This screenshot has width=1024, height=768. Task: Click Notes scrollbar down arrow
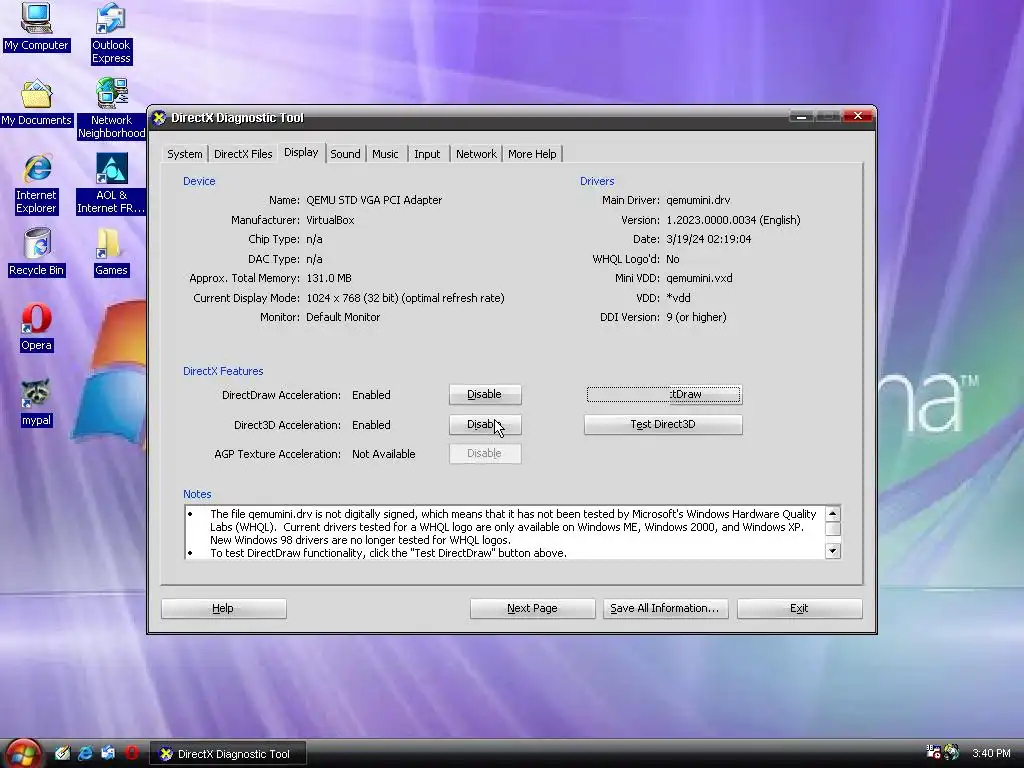(833, 551)
